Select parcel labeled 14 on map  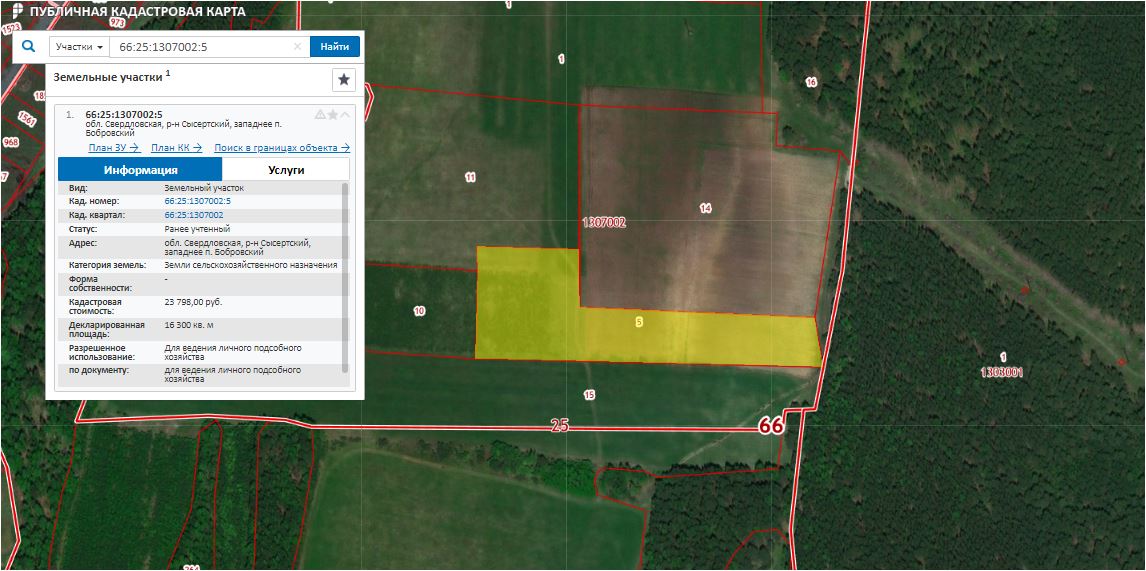coord(705,208)
